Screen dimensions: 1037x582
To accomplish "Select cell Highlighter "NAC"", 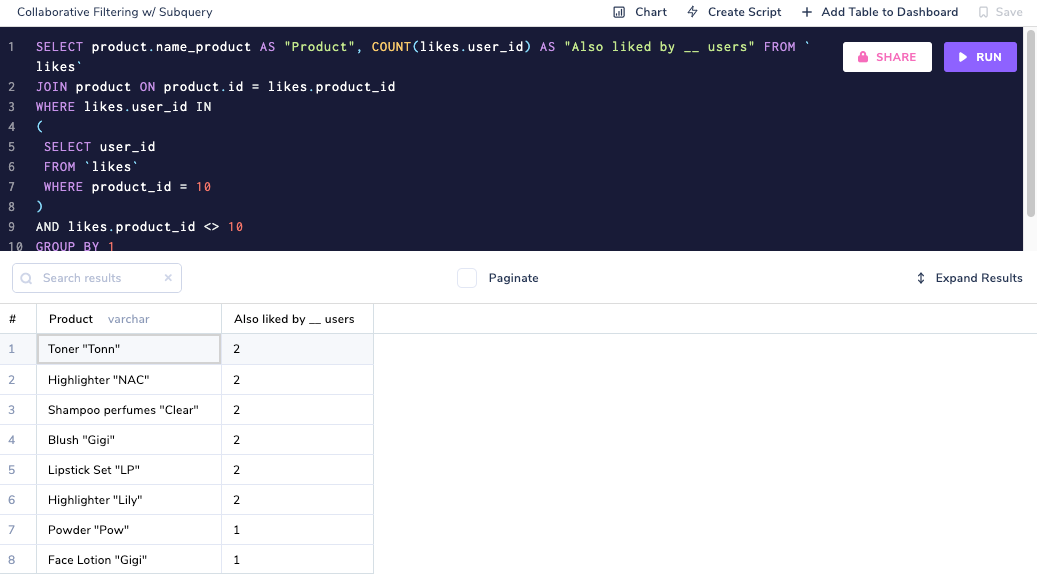I will coord(129,380).
